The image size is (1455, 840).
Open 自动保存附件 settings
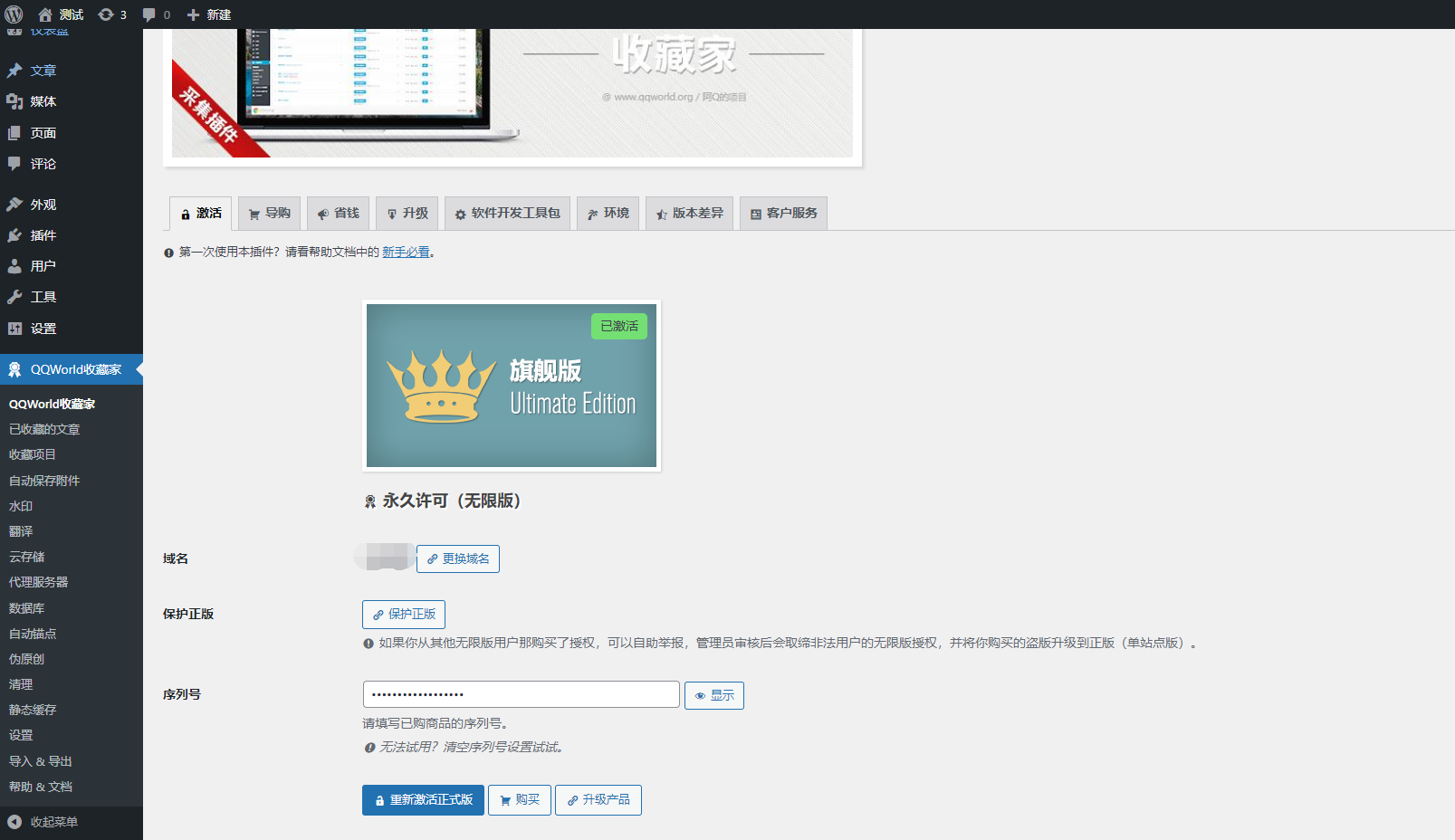click(x=44, y=481)
